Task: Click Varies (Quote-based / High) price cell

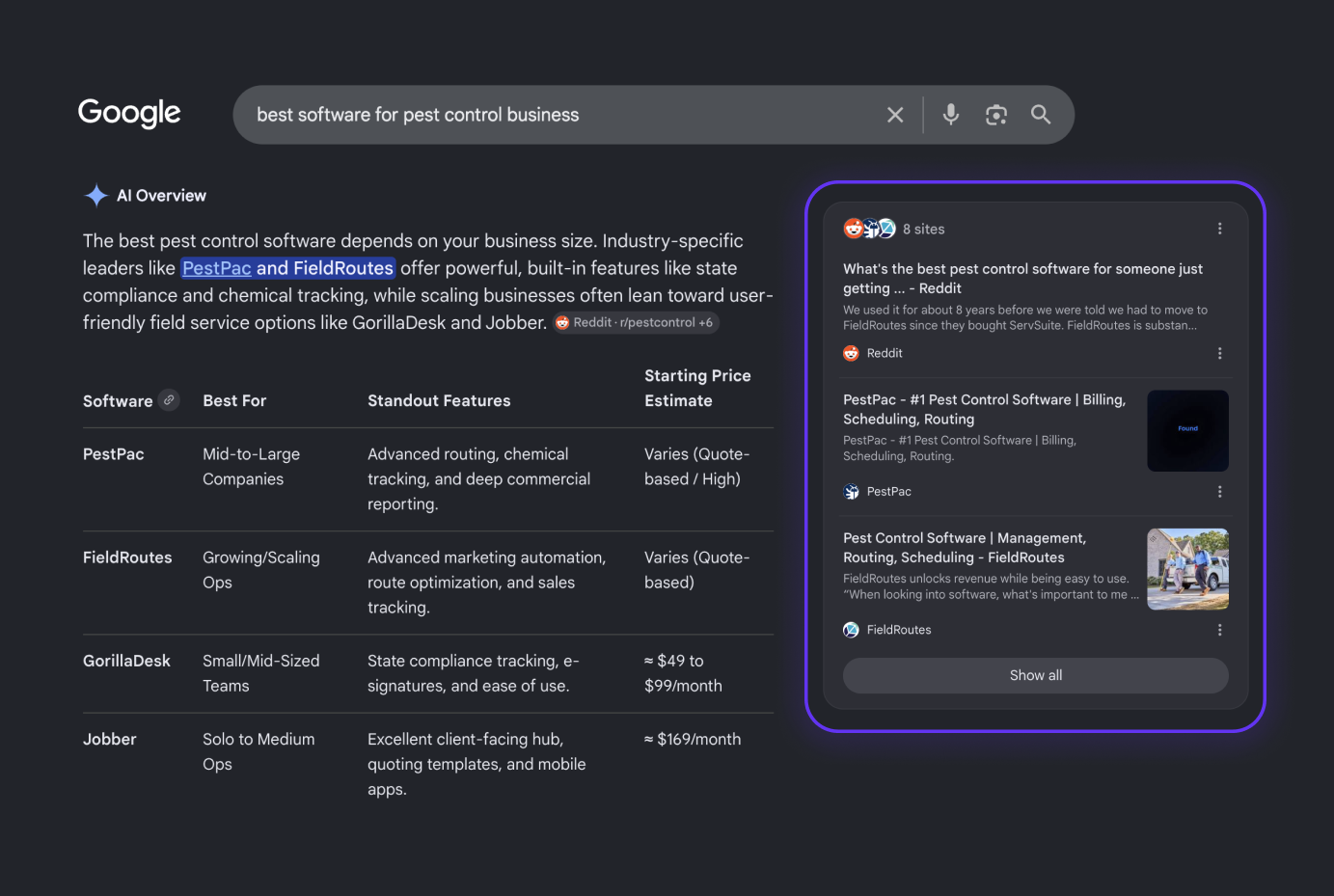Action: coord(696,467)
